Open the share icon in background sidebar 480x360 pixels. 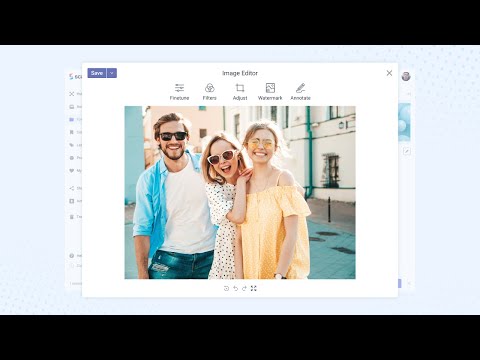(x=72, y=188)
